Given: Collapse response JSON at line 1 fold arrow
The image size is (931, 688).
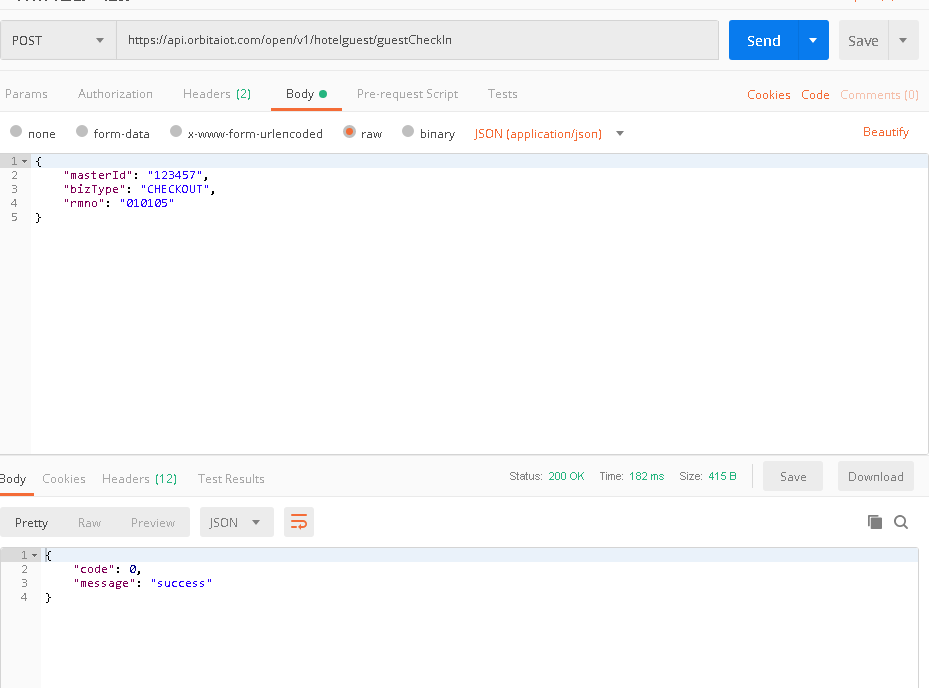Looking at the screenshot, I should 35,555.
